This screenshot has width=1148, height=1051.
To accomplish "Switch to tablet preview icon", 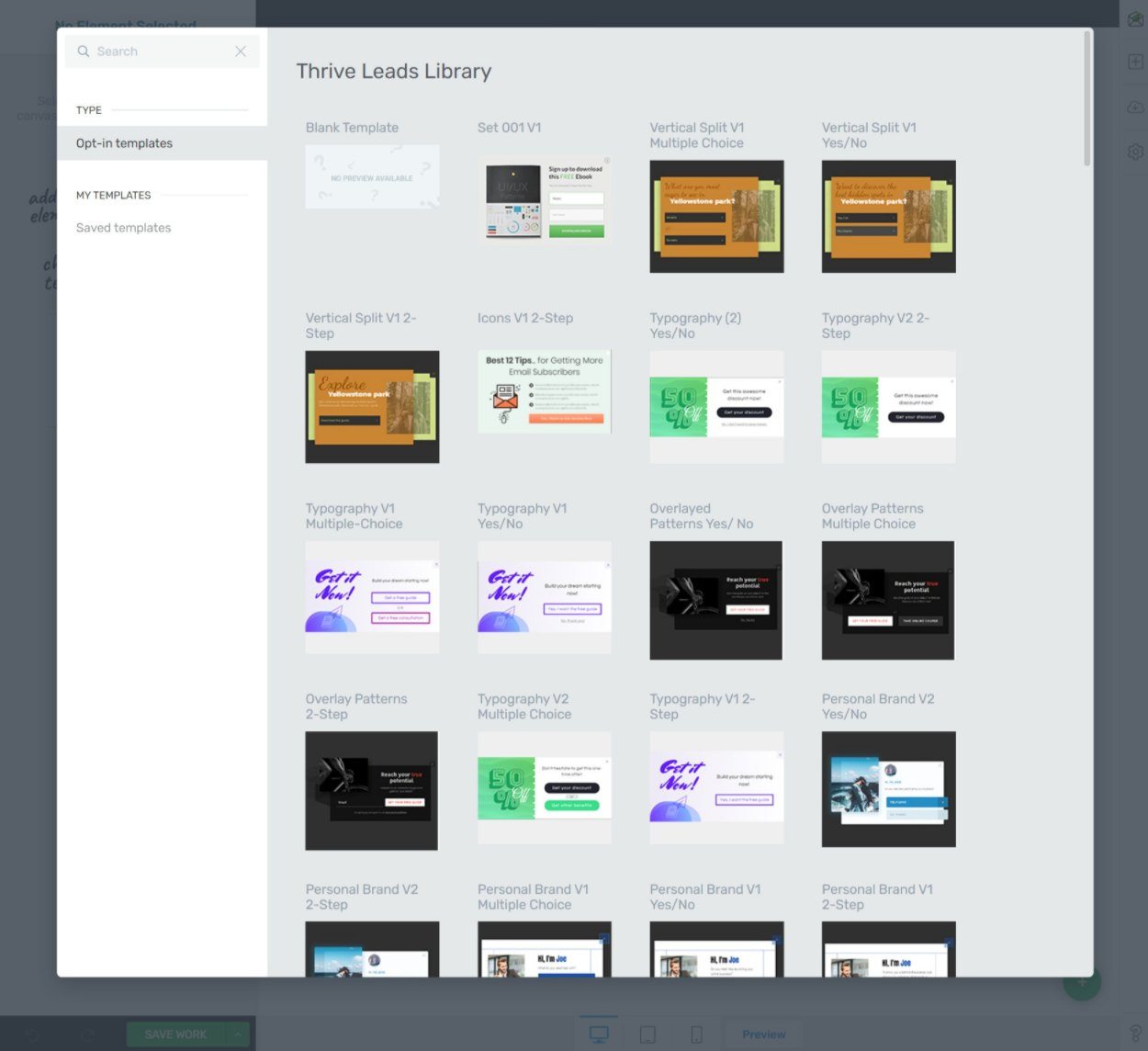I will 647,1034.
